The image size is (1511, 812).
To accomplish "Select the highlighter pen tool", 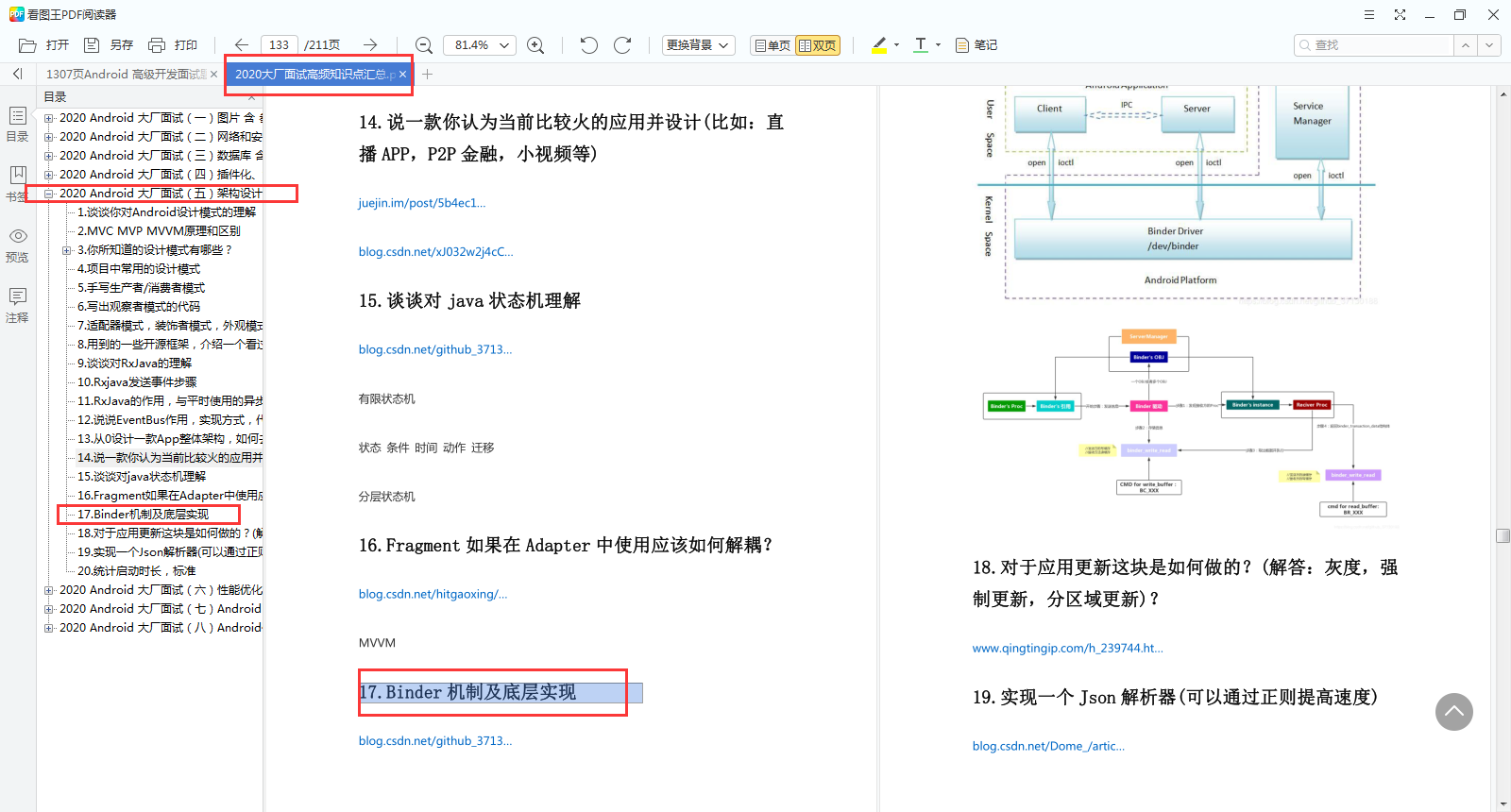I will tap(879, 44).
